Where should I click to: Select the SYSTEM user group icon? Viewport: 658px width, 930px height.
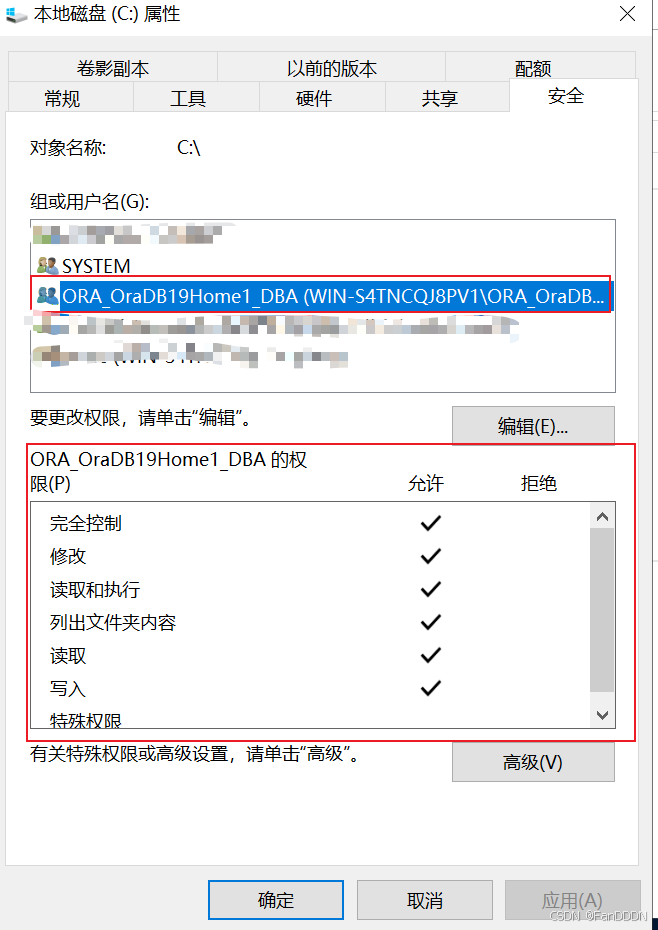tap(47, 266)
